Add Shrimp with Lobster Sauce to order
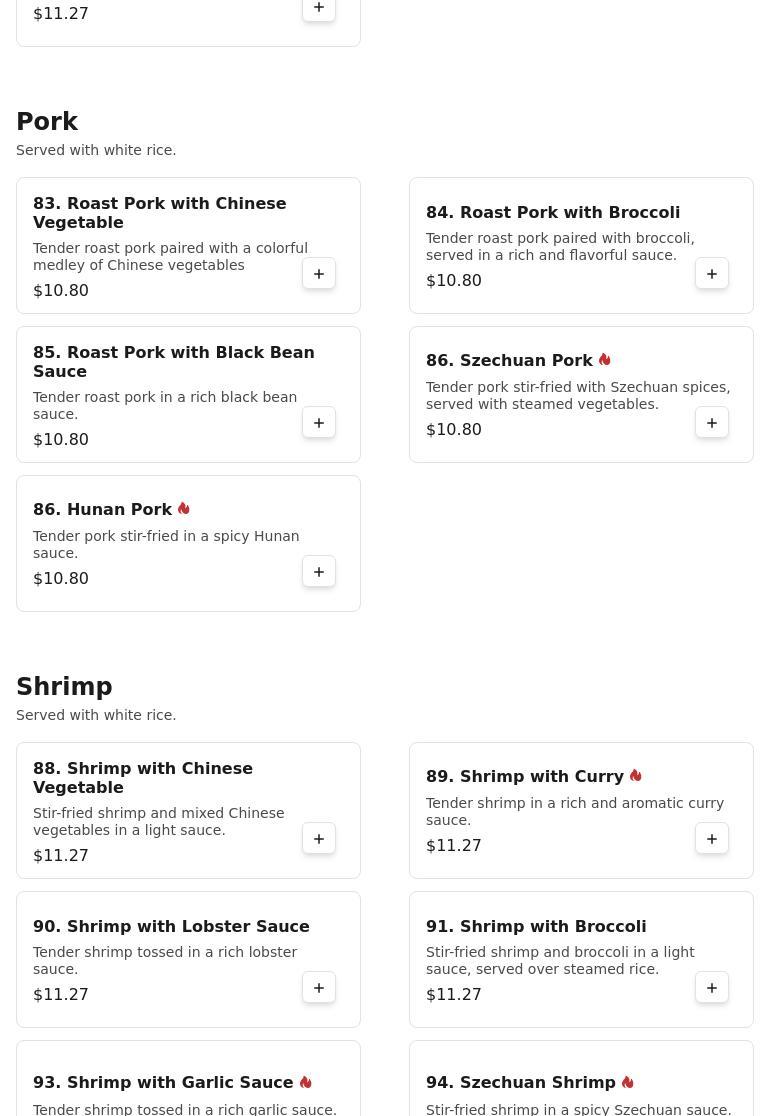 point(319,987)
